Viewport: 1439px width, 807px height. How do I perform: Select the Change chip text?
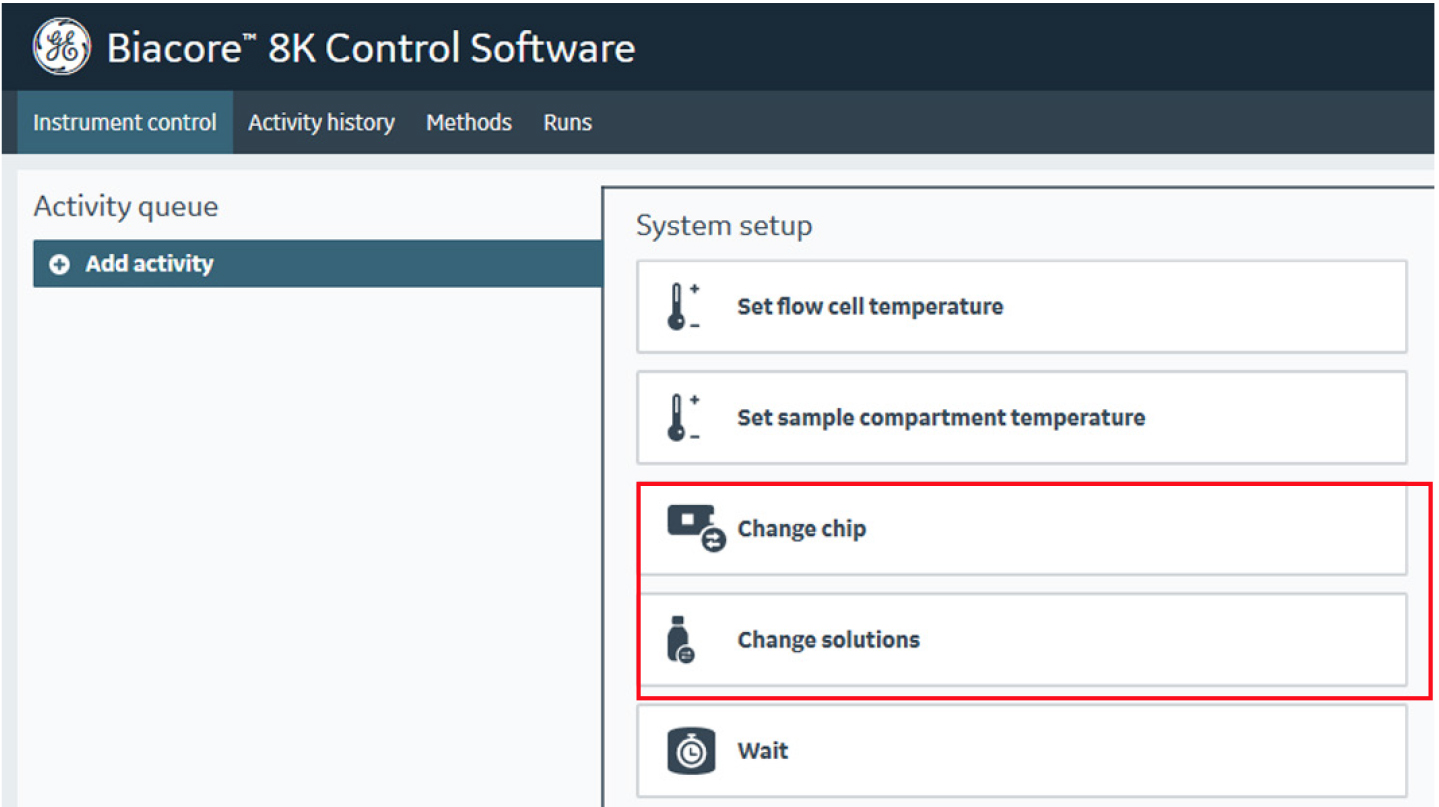[x=801, y=529]
